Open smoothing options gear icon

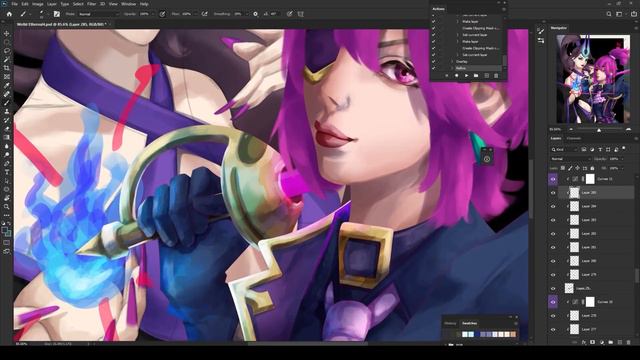tap(256, 14)
